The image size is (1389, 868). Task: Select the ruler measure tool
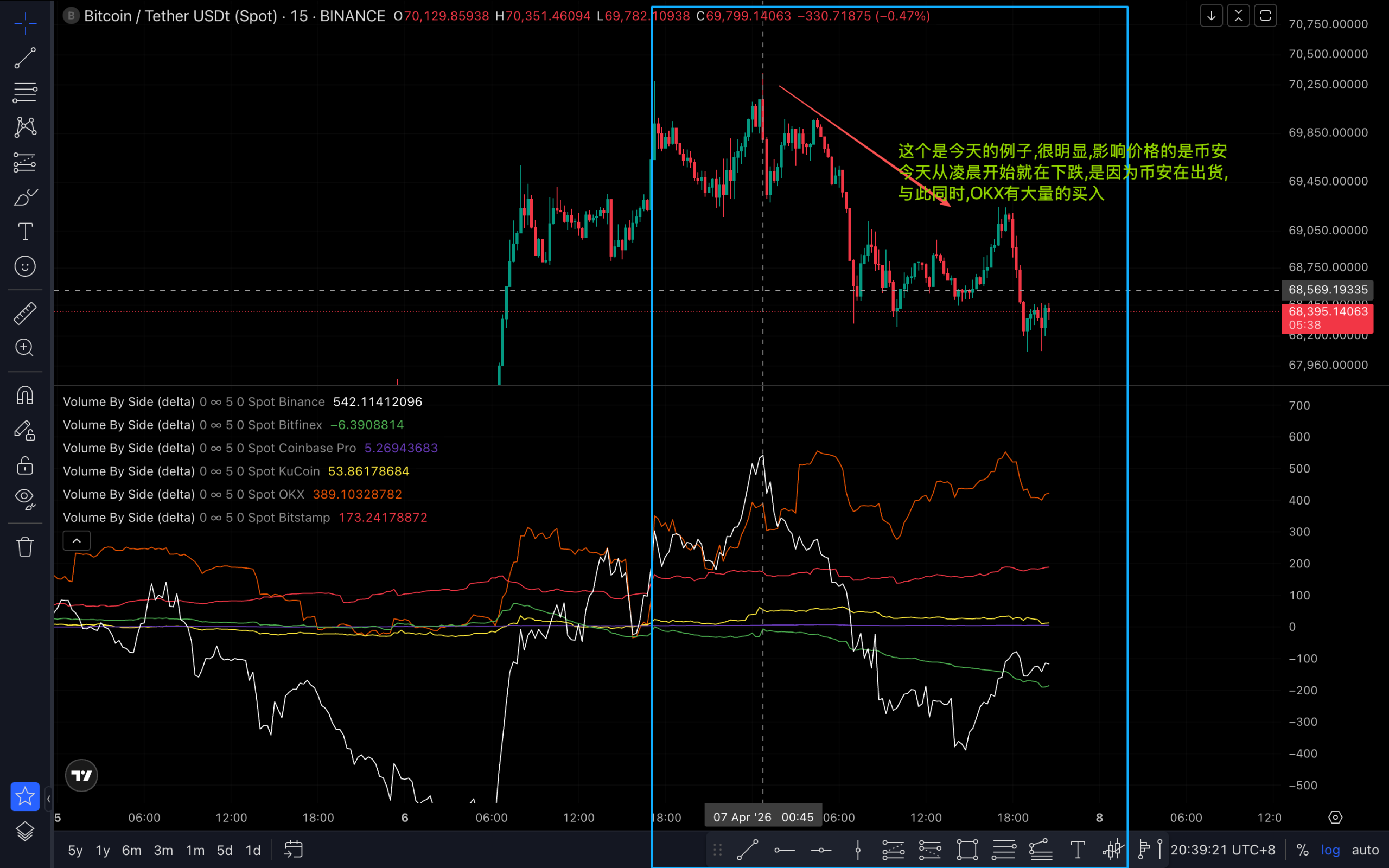coord(24,314)
